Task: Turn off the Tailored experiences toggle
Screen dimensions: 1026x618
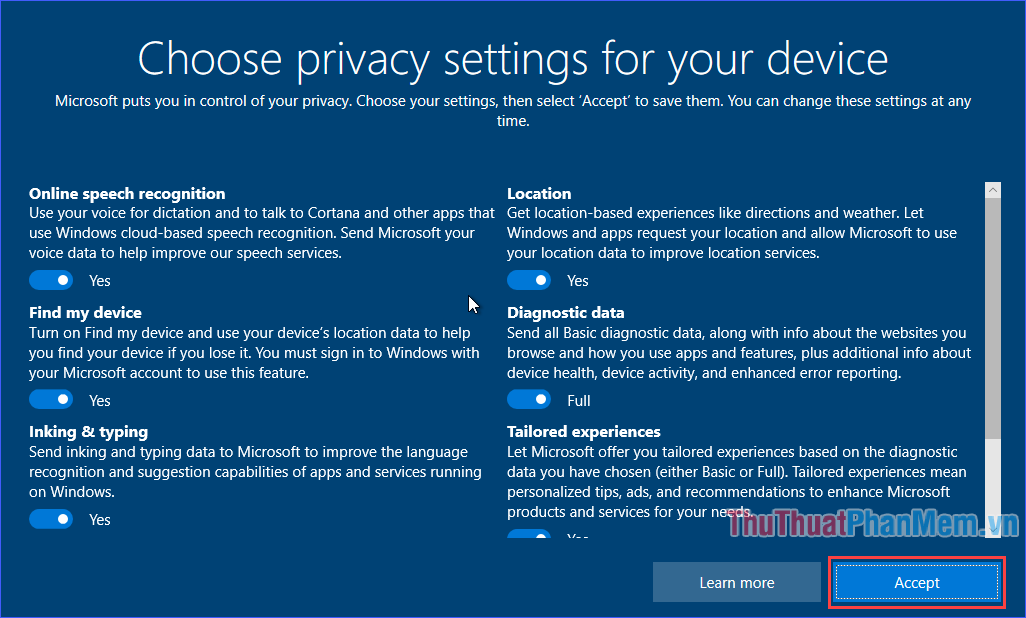Action: (x=529, y=537)
